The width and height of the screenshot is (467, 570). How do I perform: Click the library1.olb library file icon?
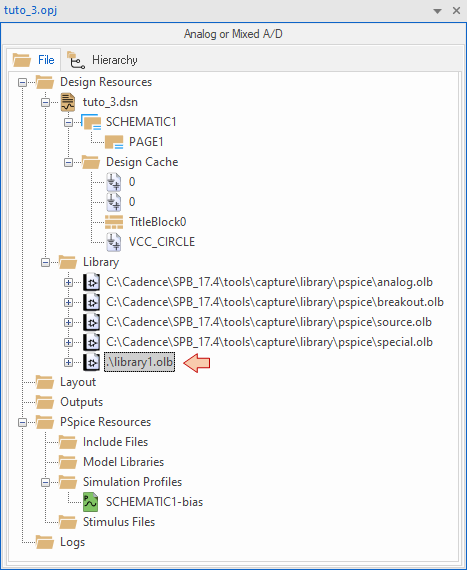tap(91, 362)
